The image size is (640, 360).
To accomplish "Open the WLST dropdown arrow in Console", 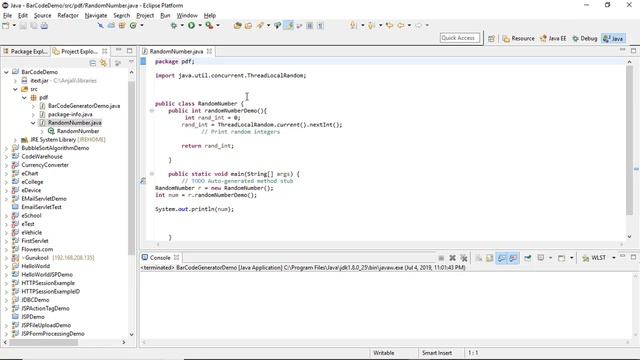I will 613,258.
